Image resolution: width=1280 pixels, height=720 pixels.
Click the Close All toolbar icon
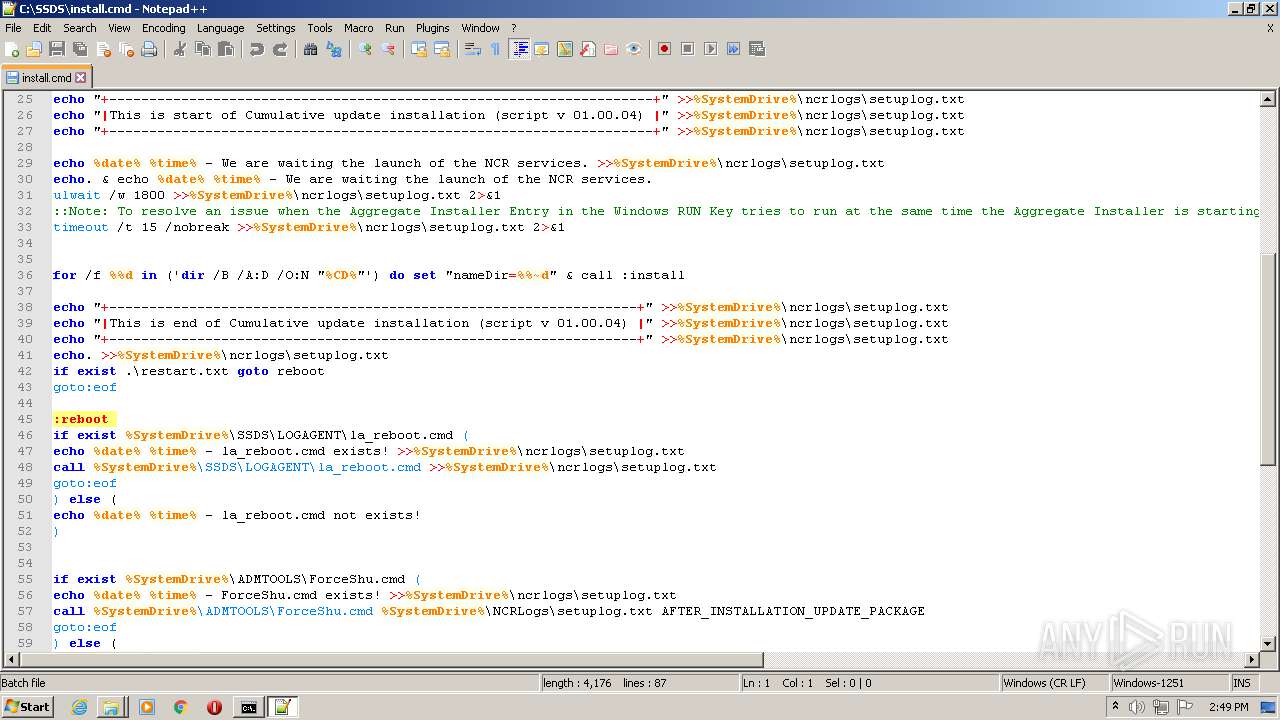(126, 49)
